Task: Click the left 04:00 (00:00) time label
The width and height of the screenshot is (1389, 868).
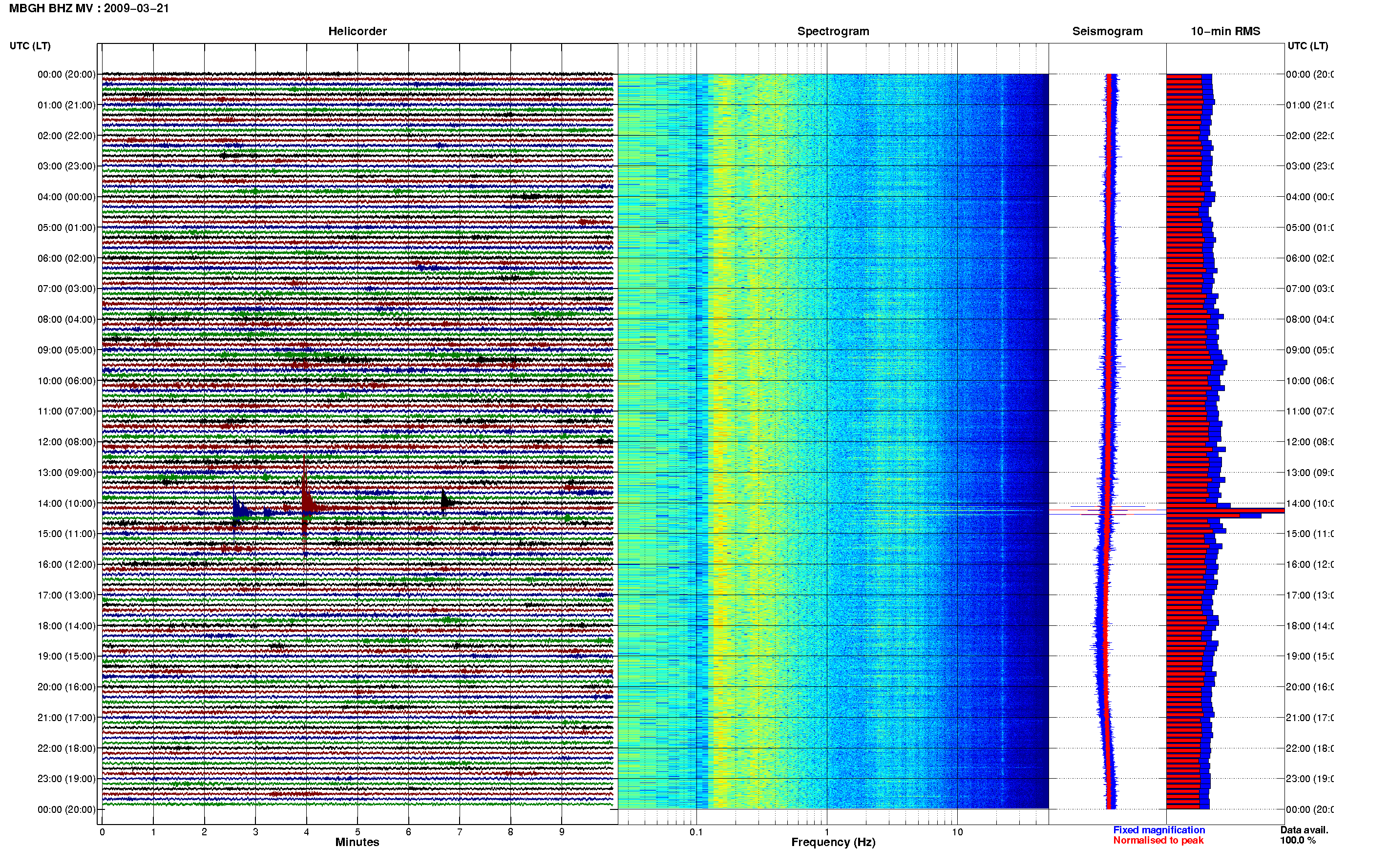Action: (x=66, y=197)
